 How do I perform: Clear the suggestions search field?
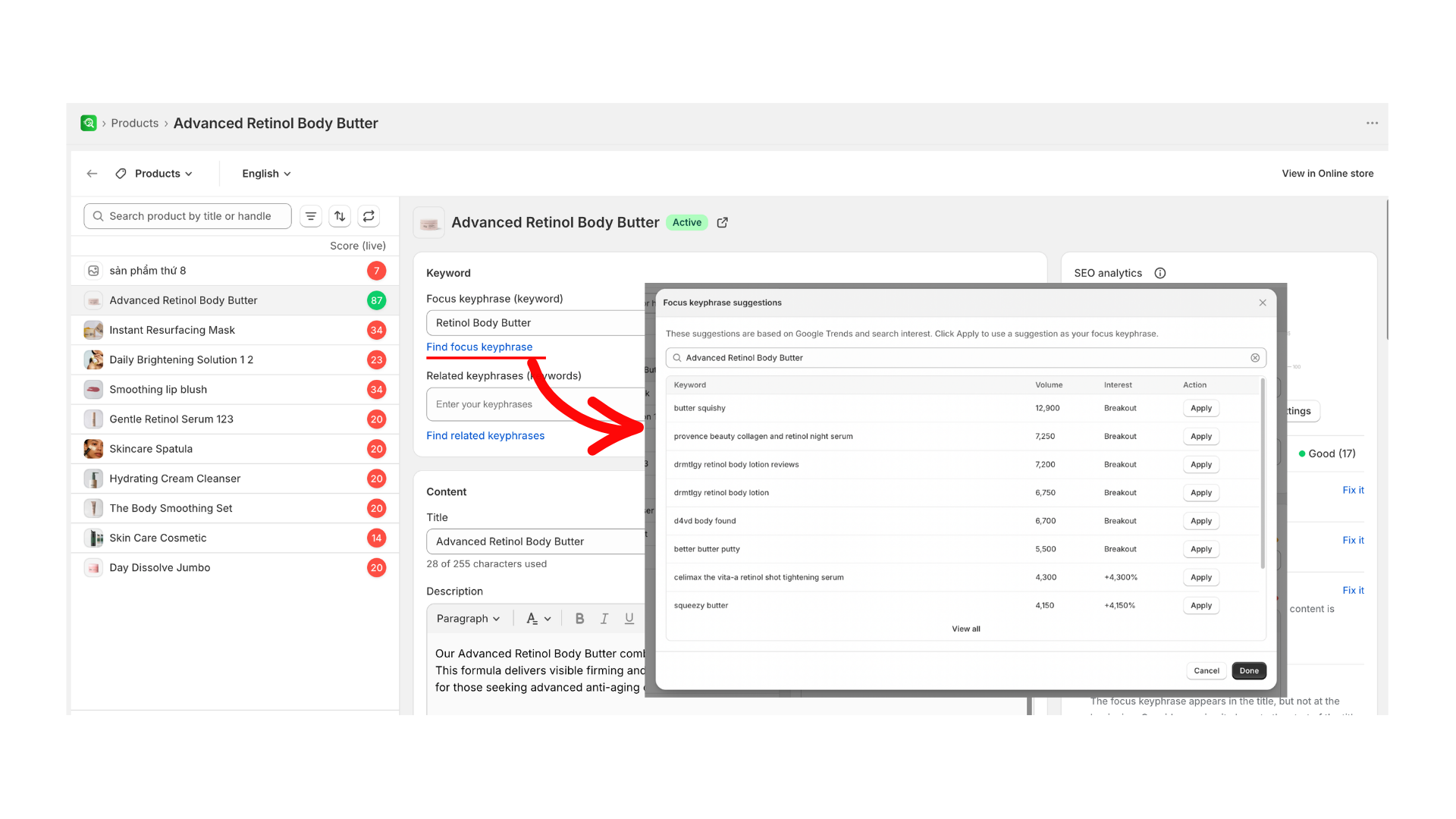tap(1254, 358)
